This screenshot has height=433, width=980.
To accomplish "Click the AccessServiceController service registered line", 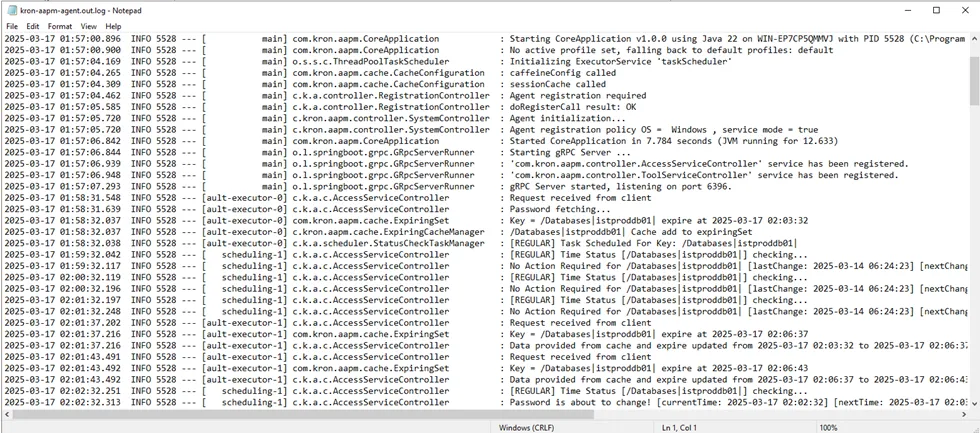I will (x=709, y=164).
